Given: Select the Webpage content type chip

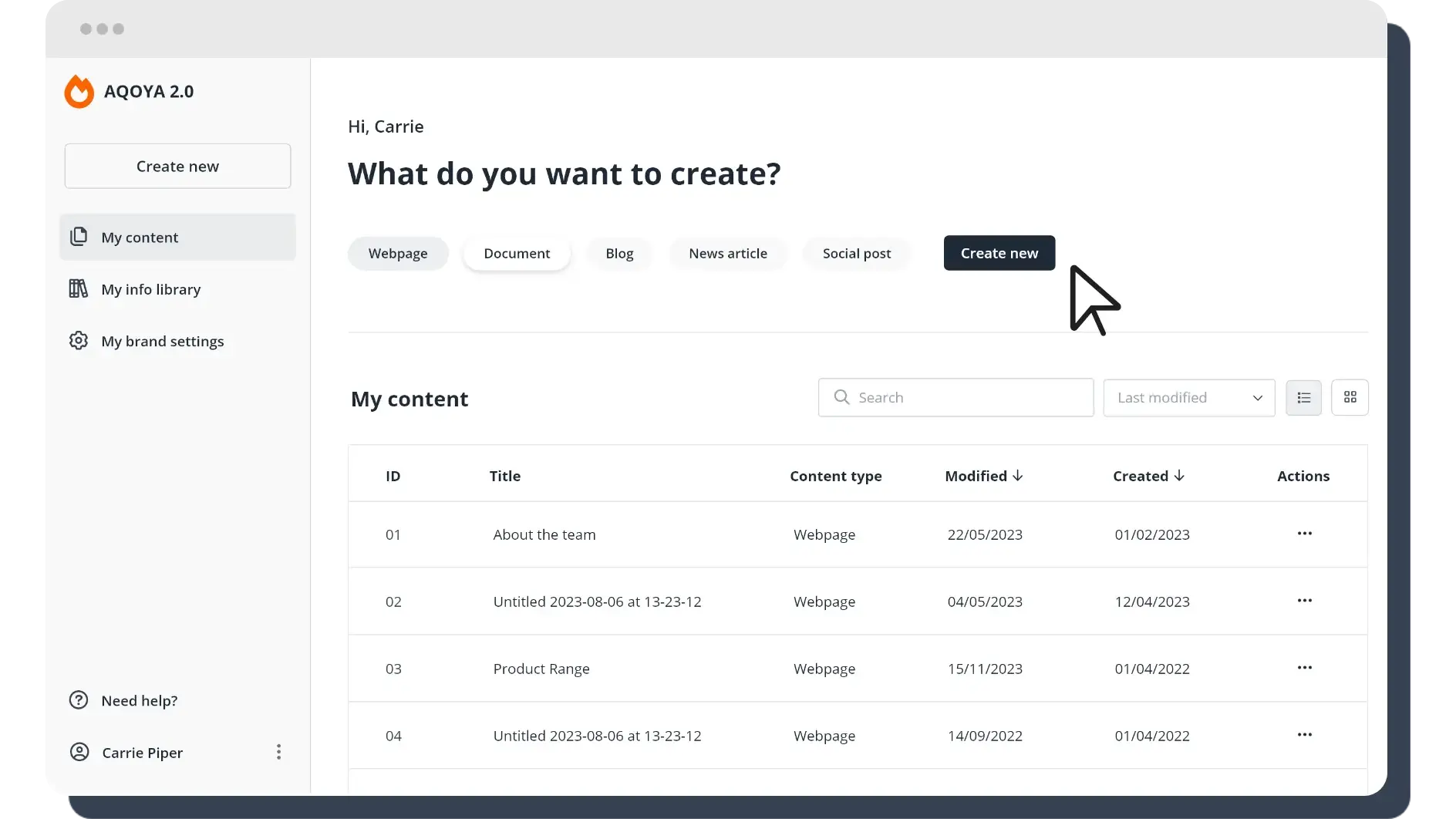Looking at the screenshot, I should pyautogui.click(x=398, y=254).
